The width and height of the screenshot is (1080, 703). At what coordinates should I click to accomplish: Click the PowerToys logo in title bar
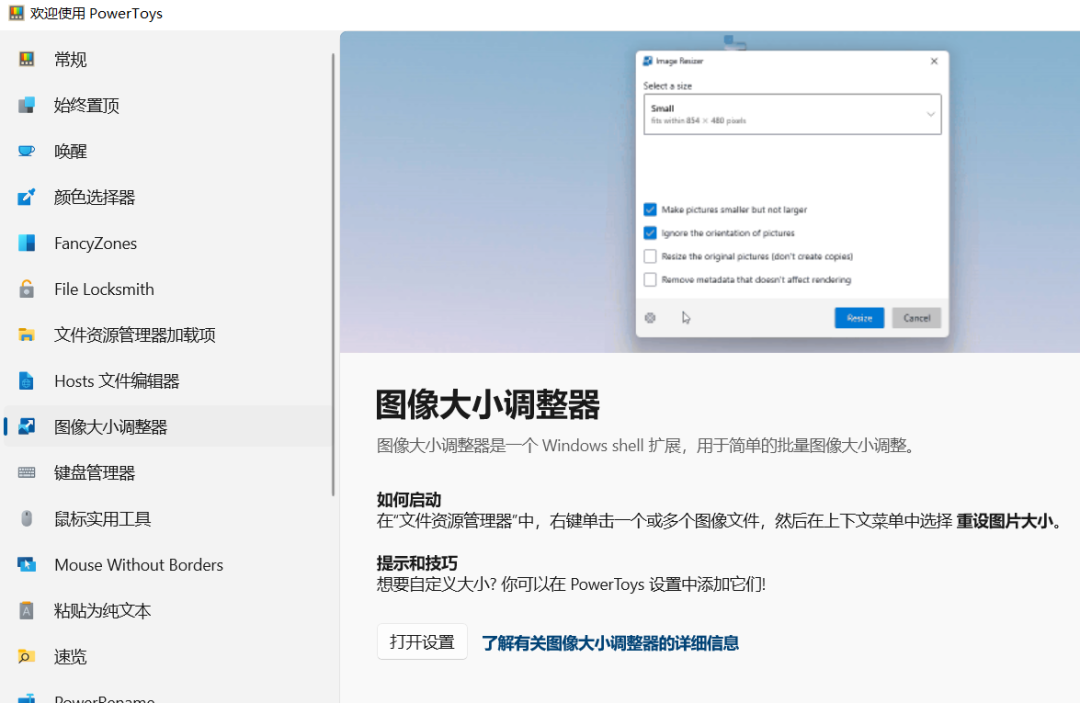pos(16,13)
